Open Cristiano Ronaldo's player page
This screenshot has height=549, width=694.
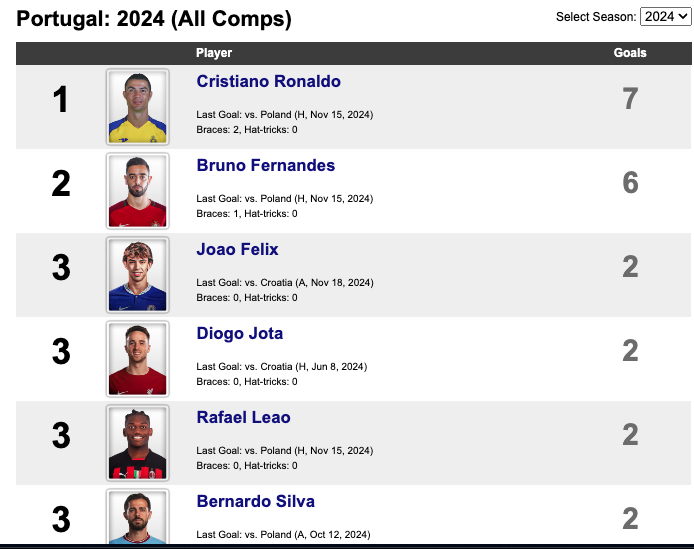(x=268, y=81)
